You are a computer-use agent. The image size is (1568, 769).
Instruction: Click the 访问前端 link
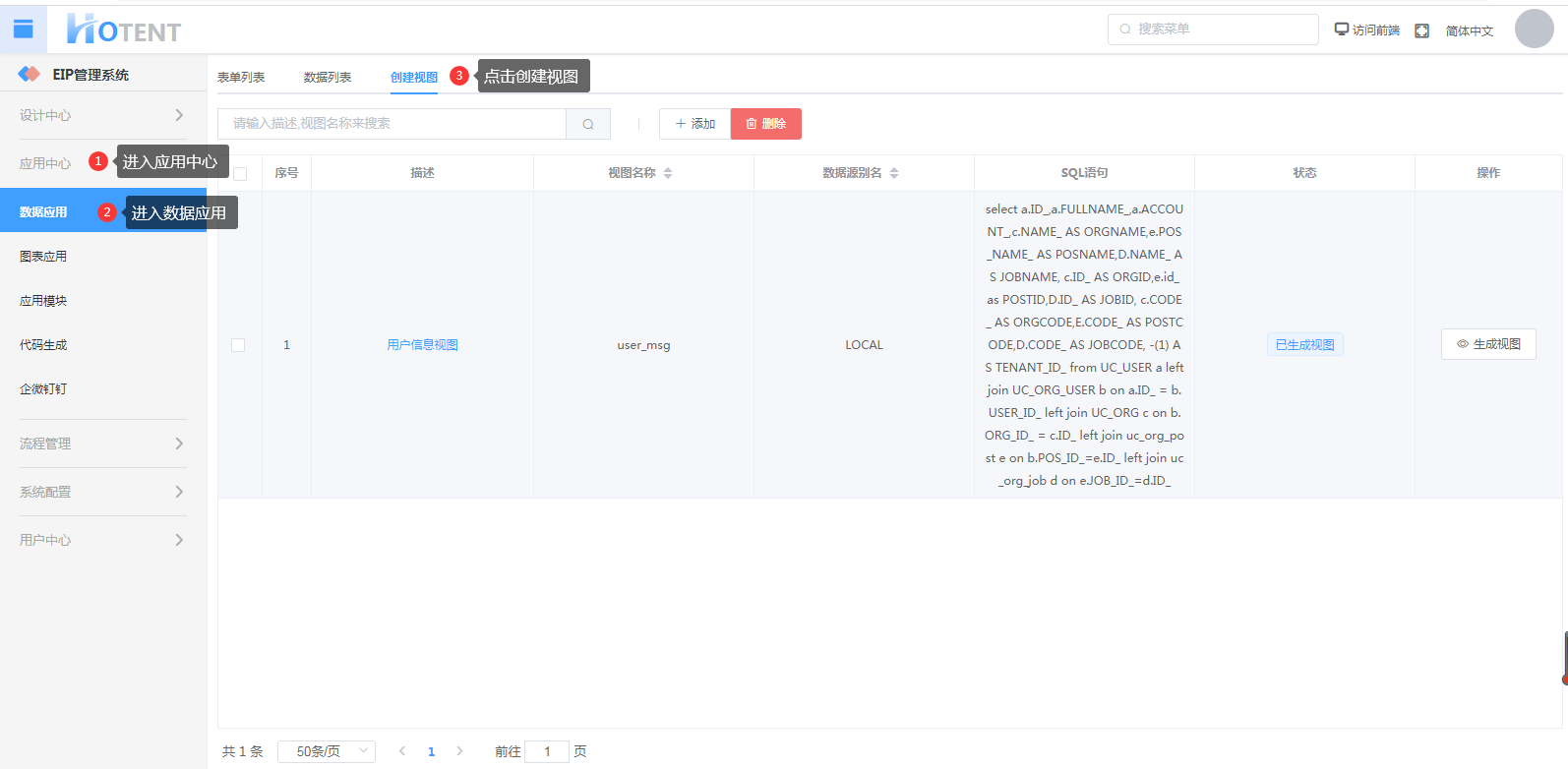pos(1366,30)
